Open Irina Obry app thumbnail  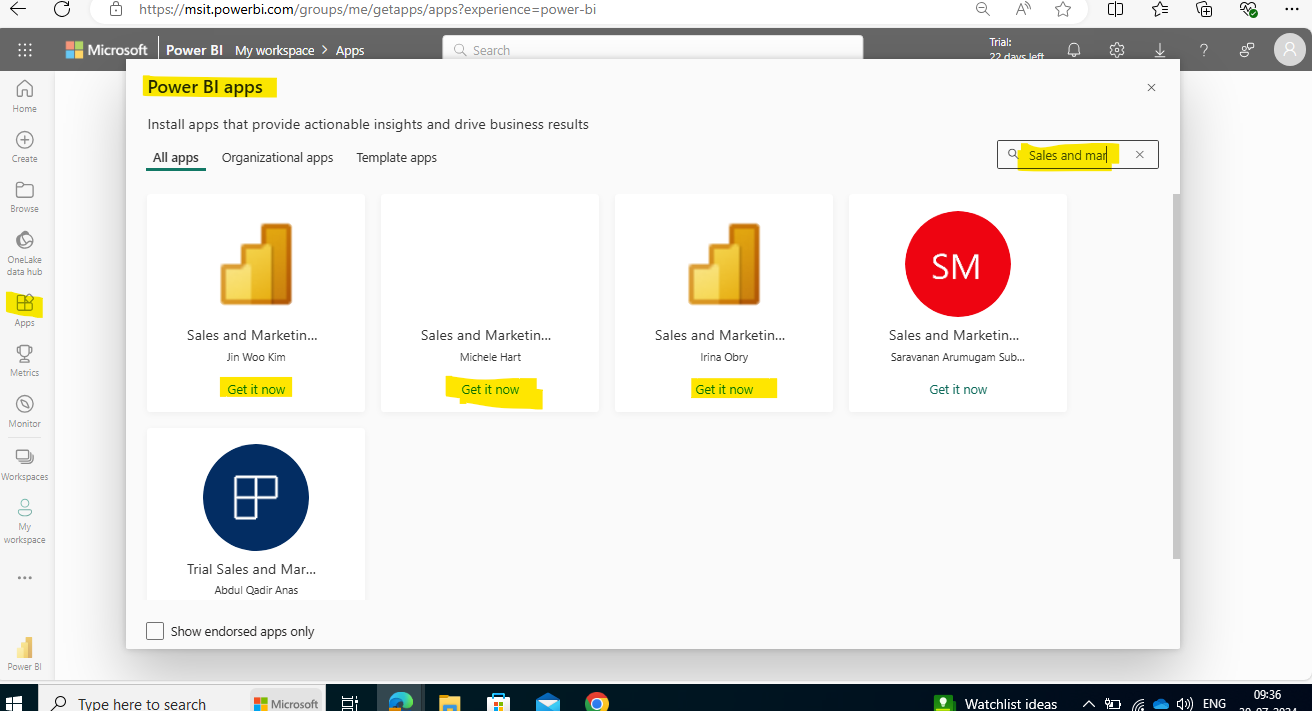pyautogui.click(x=724, y=264)
